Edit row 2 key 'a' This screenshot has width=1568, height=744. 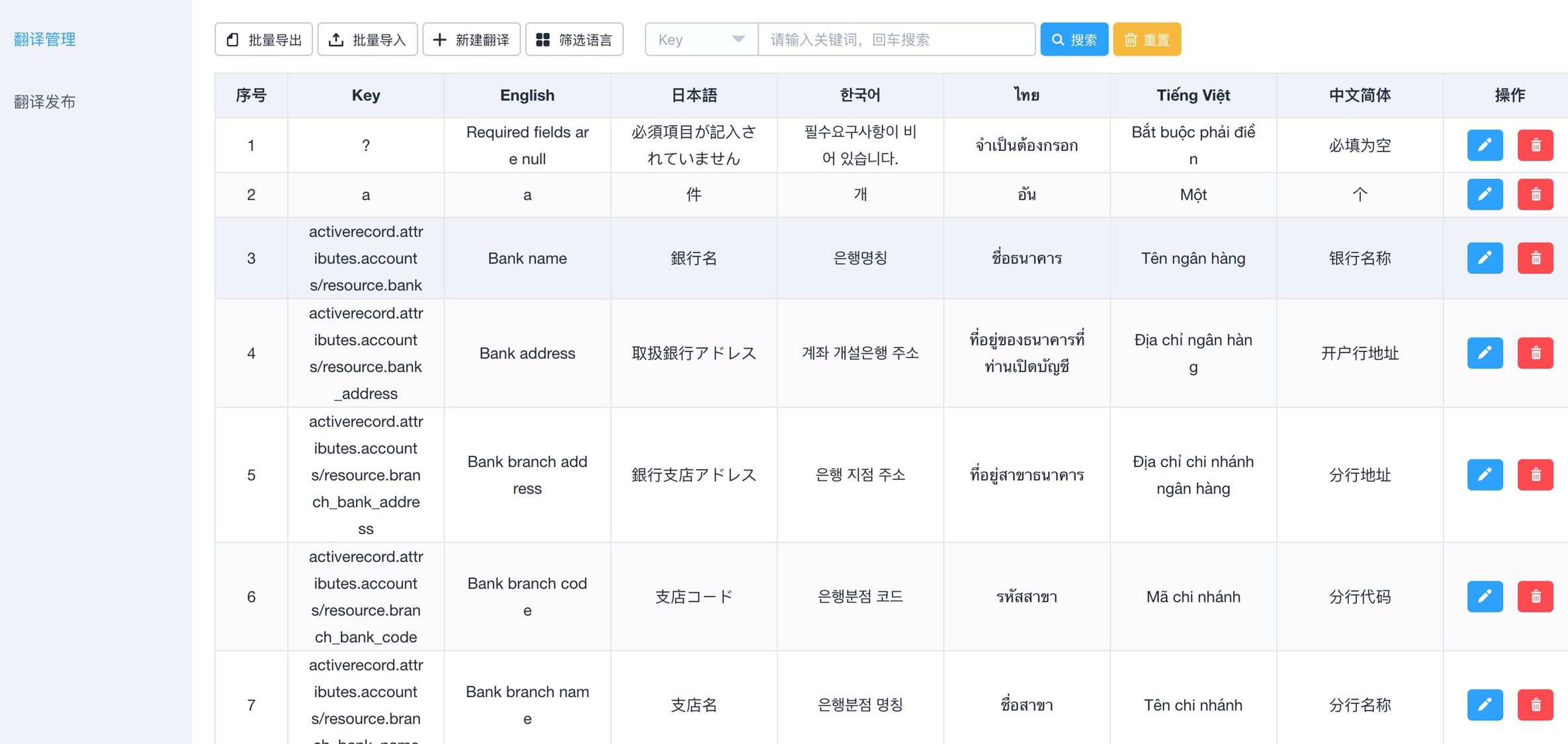(1485, 195)
